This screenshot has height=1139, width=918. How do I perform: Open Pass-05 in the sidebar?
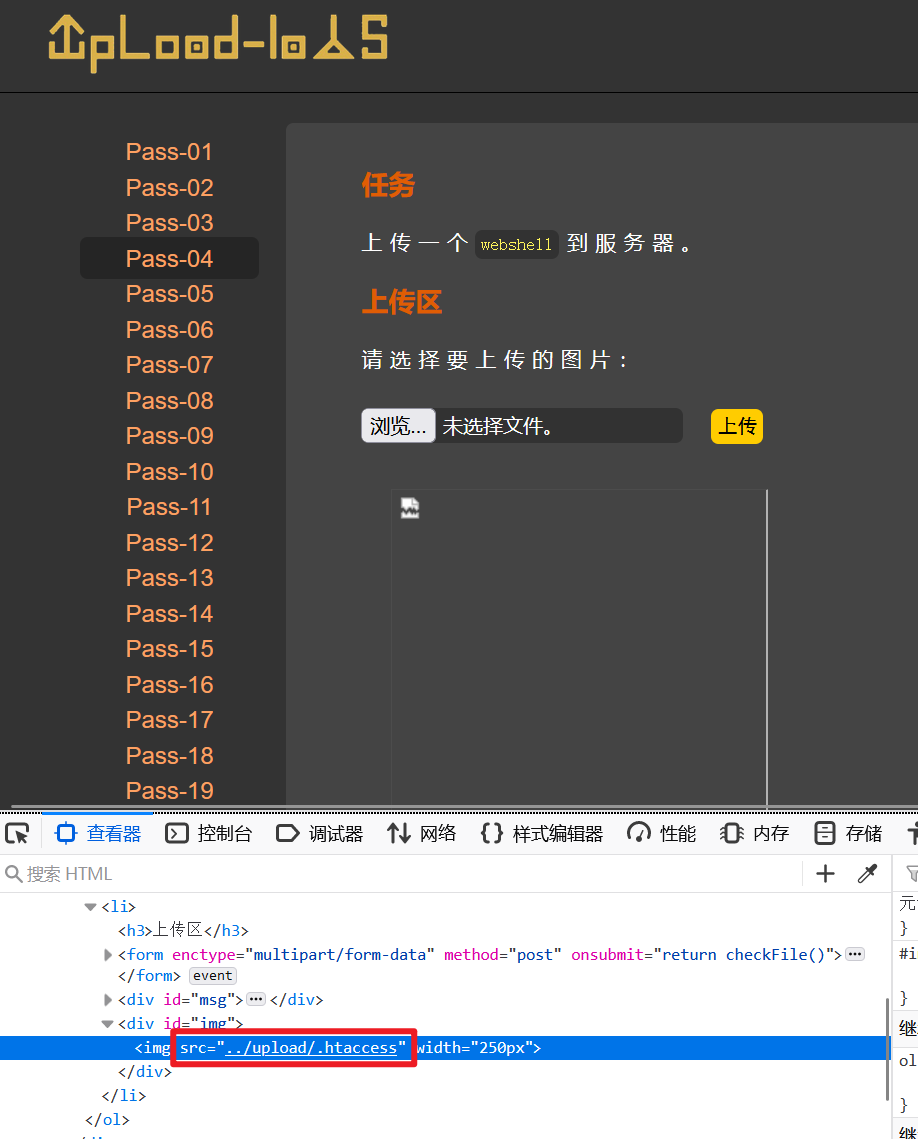click(x=169, y=293)
